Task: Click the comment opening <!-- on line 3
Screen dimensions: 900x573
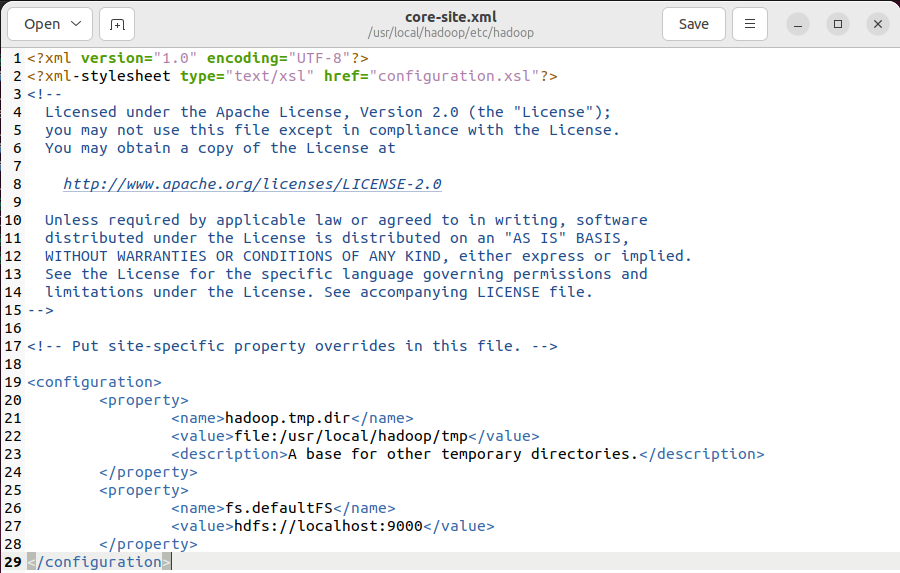Action: 44,94
